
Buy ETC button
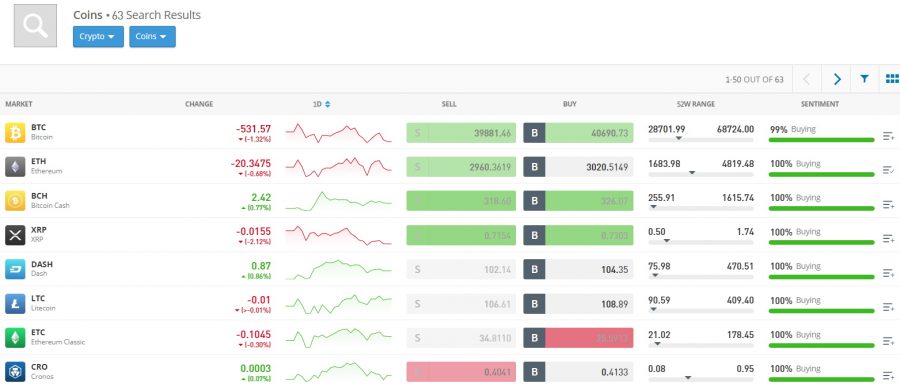coord(578,338)
